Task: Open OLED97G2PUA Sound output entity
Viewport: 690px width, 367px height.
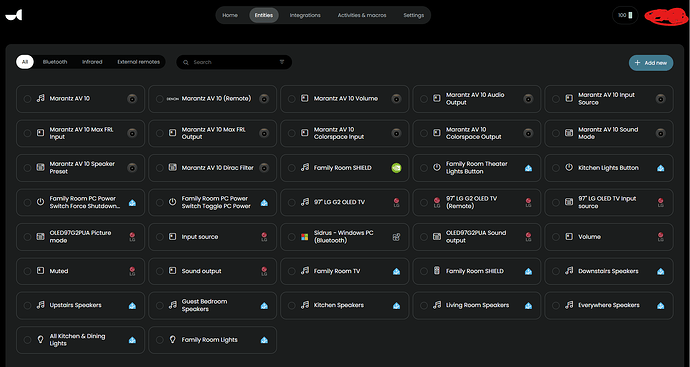Action: point(477,237)
